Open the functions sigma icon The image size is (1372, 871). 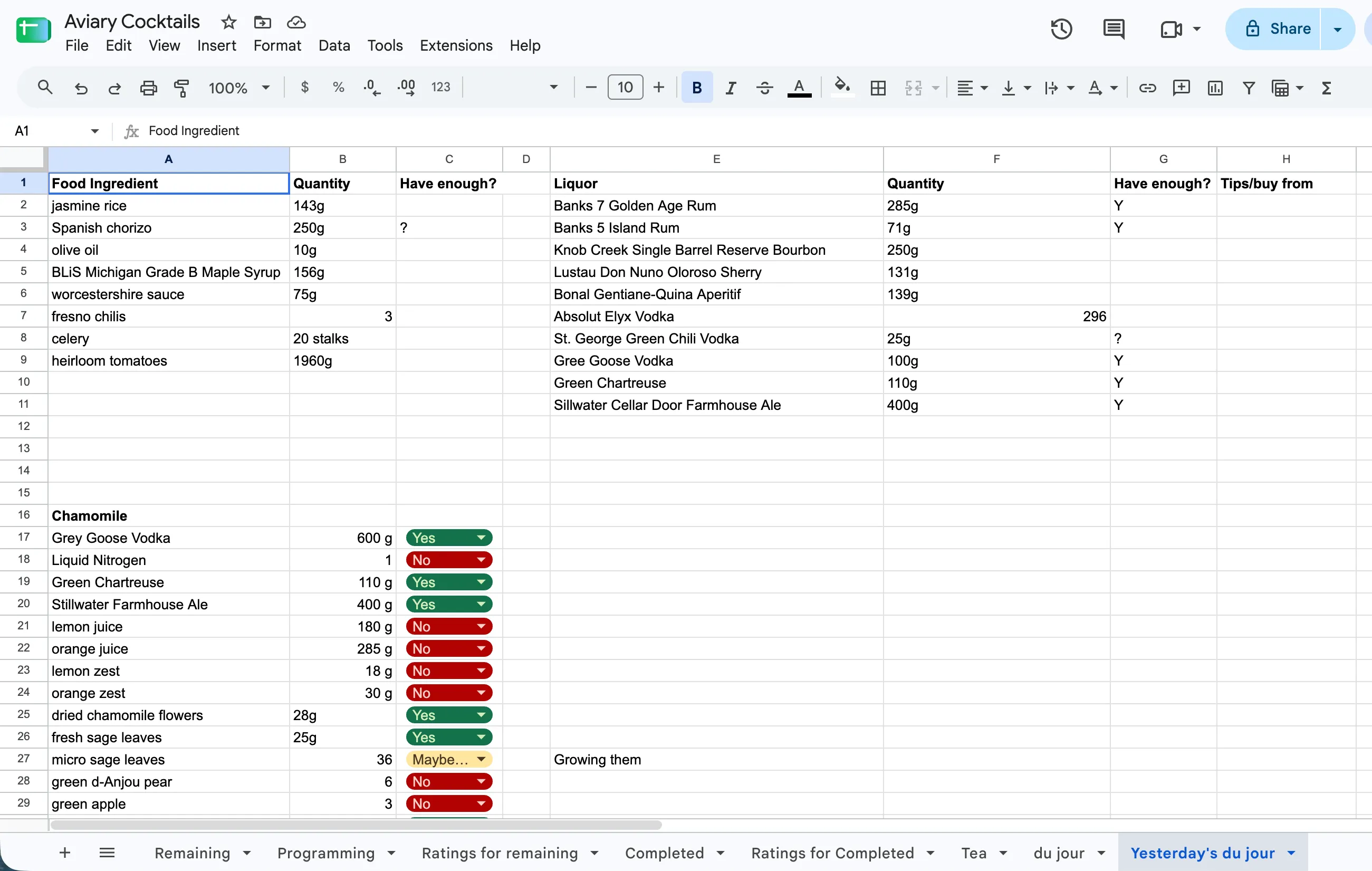coord(1327,88)
